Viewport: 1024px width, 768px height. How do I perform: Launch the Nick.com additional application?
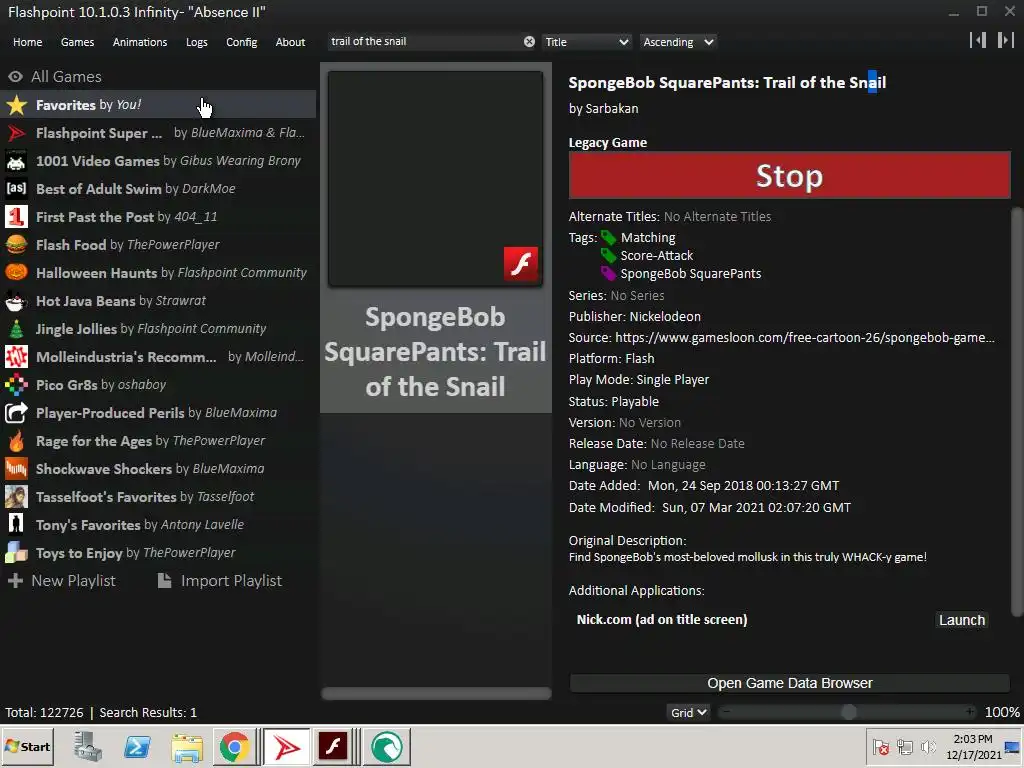coord(961,620)
